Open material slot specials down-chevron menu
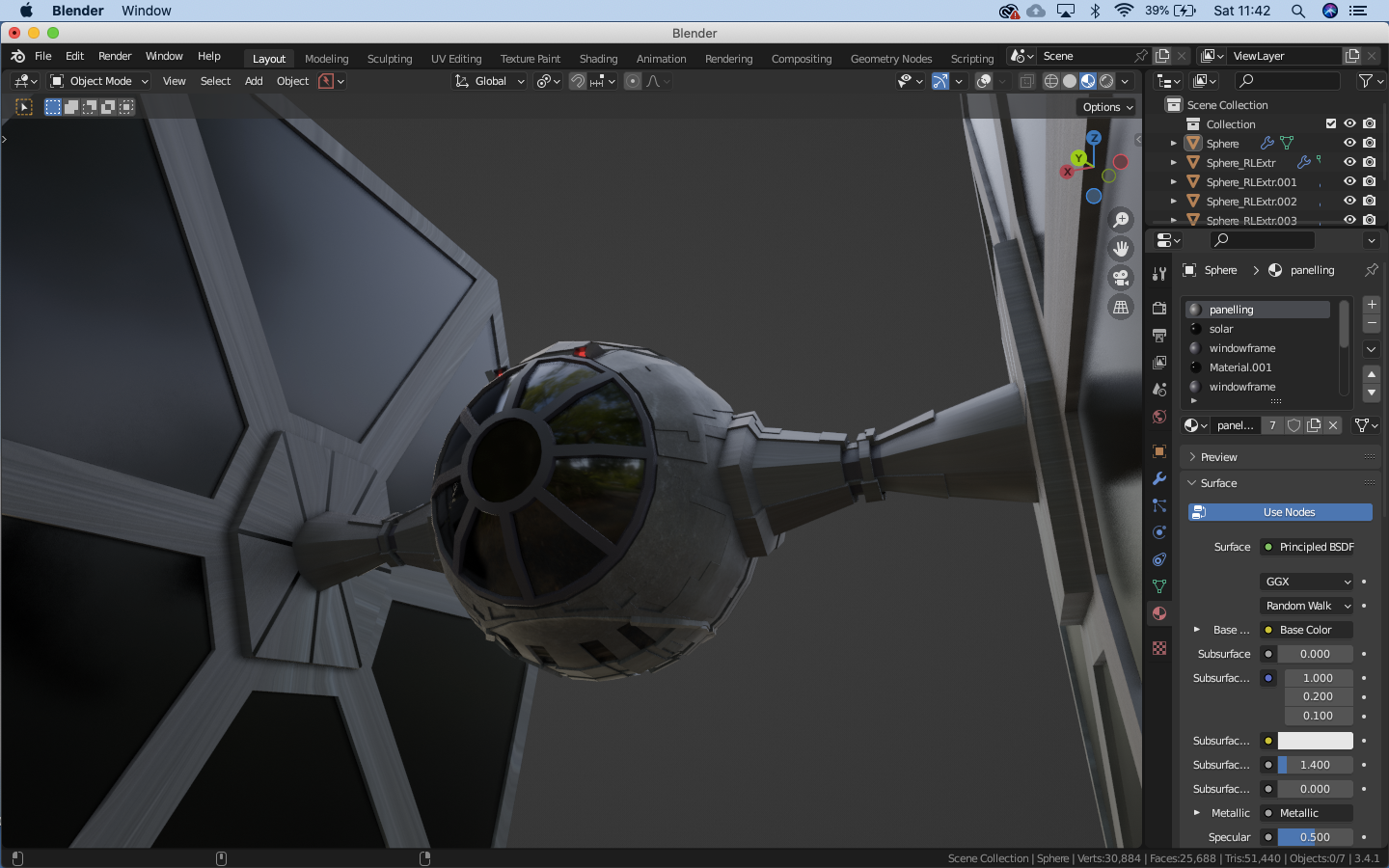 (1372, 349)
